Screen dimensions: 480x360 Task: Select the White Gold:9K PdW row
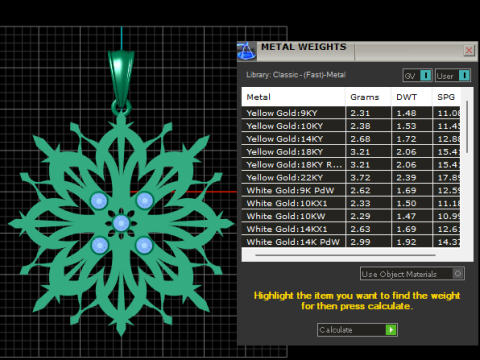click(x=351, y=190)
